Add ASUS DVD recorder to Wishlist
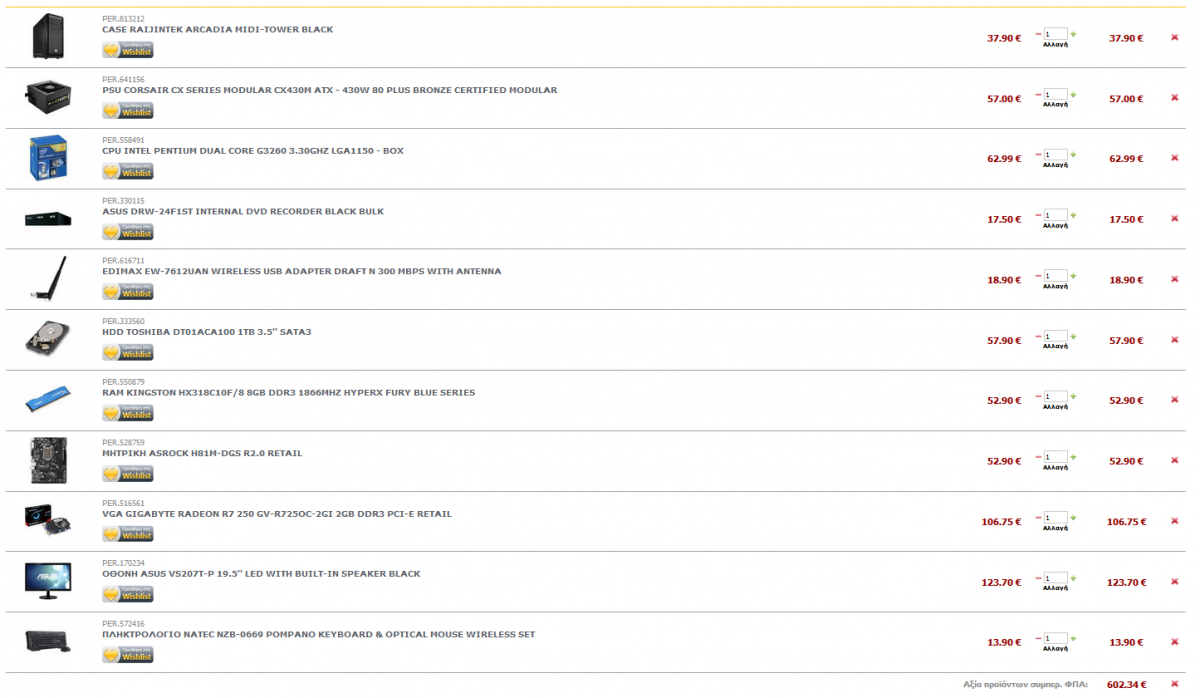The width and height of the screenshot is (1200, 698). [x=128, y=231]
